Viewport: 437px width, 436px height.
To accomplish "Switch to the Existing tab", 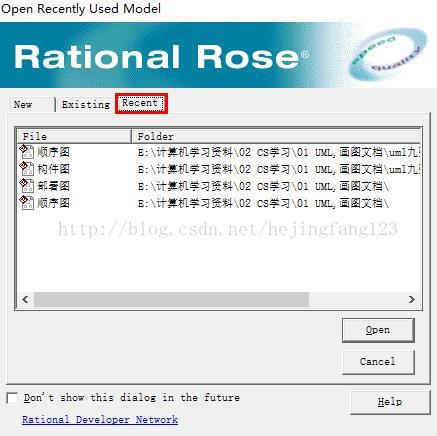I will [86, 105].
